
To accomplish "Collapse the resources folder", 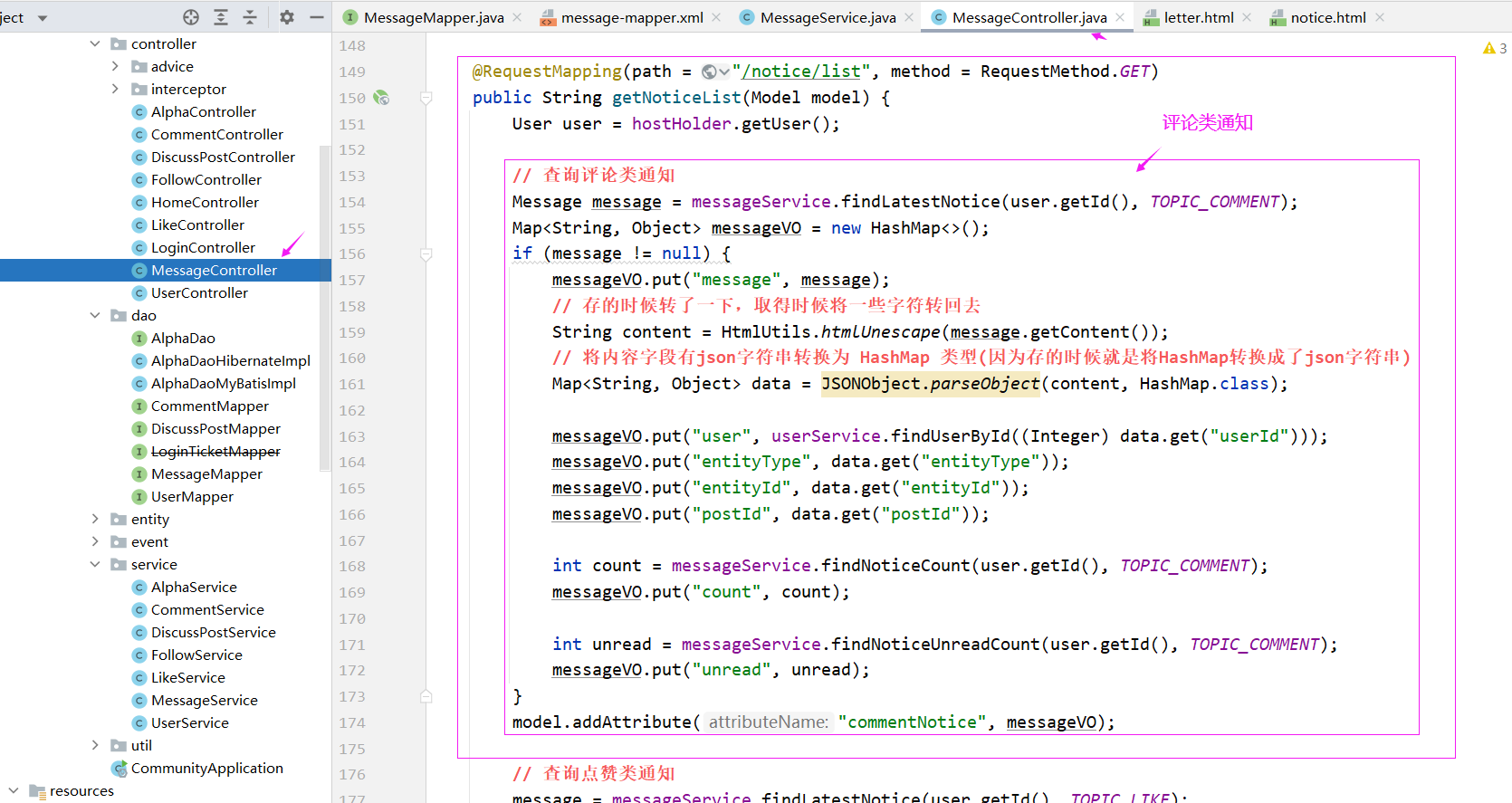I will (14, 790).
